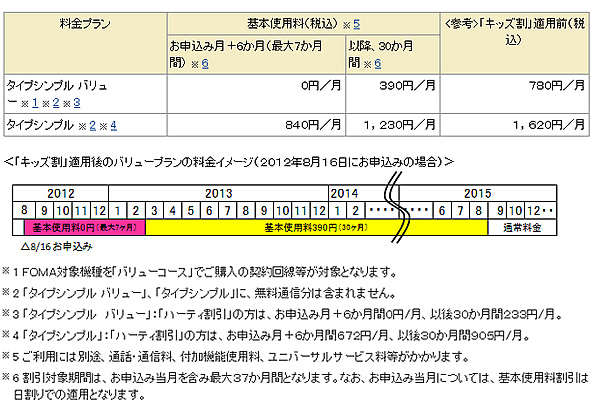The image size is (594, 413).
Task: Click the yellow 基本使用料390円 timeline bar
Action: 316,228
